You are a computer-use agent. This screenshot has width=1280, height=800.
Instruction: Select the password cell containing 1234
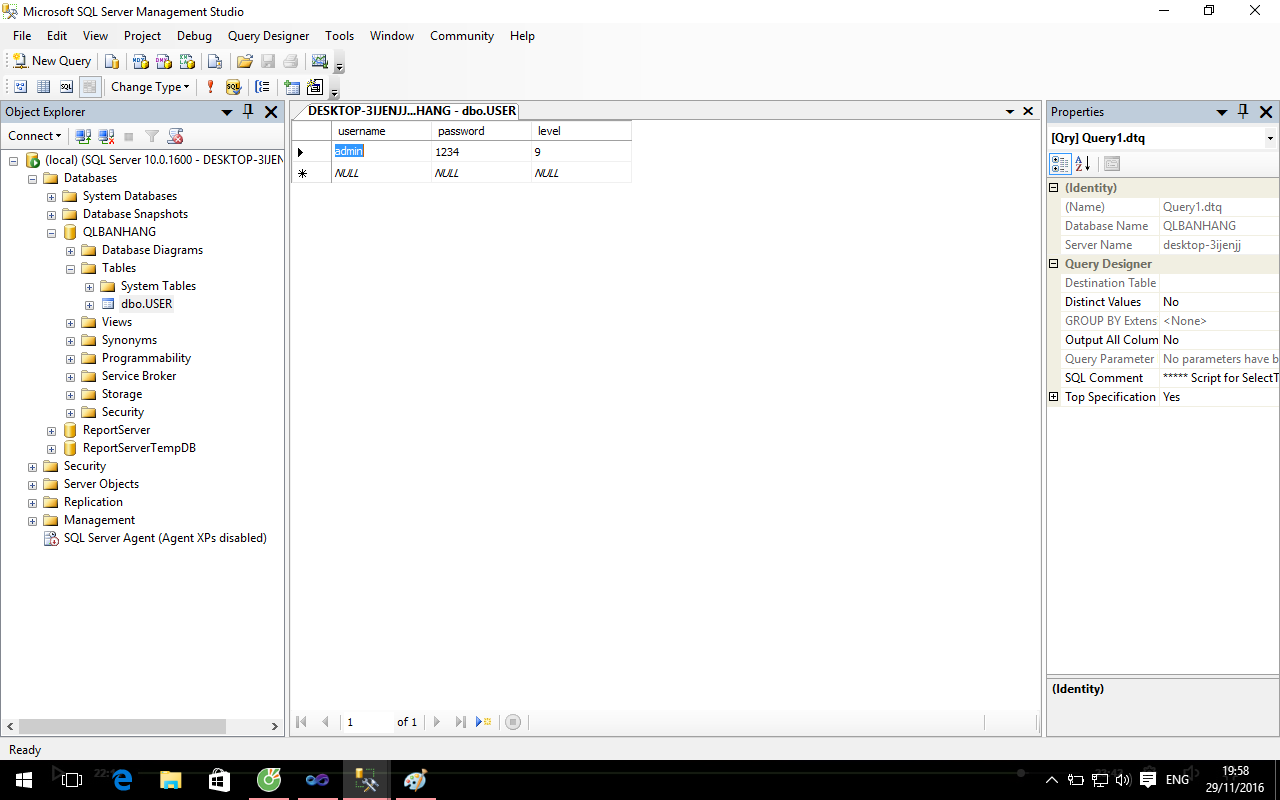tap(480, 152)
